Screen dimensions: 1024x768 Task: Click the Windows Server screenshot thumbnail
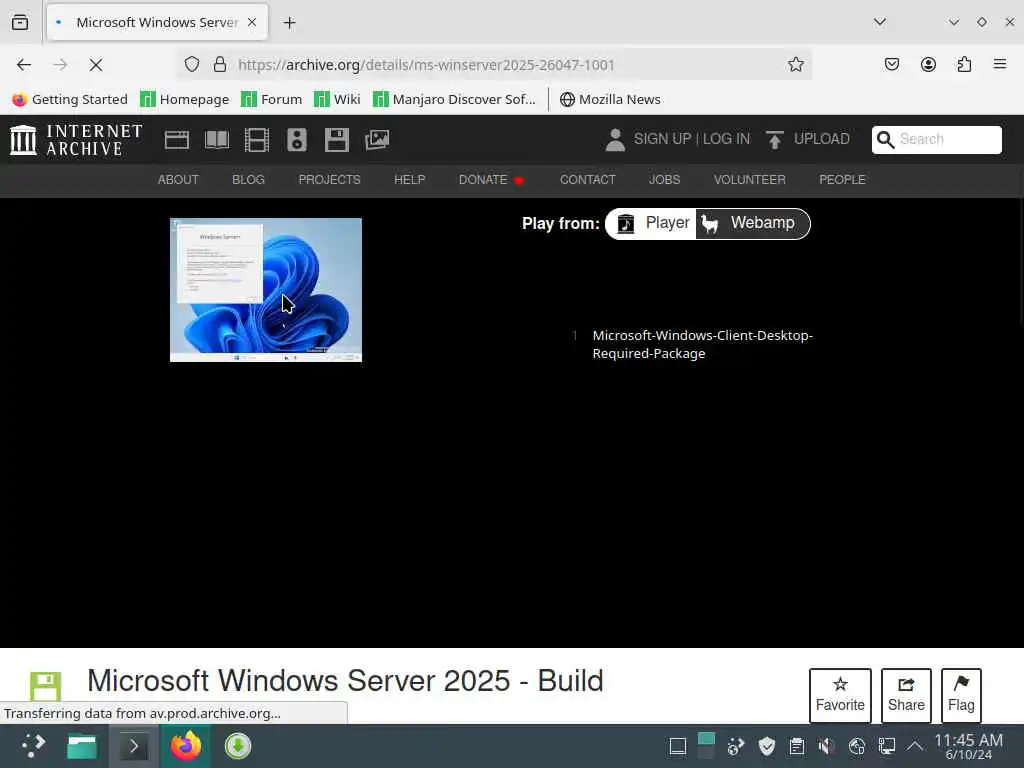(266, 290)
